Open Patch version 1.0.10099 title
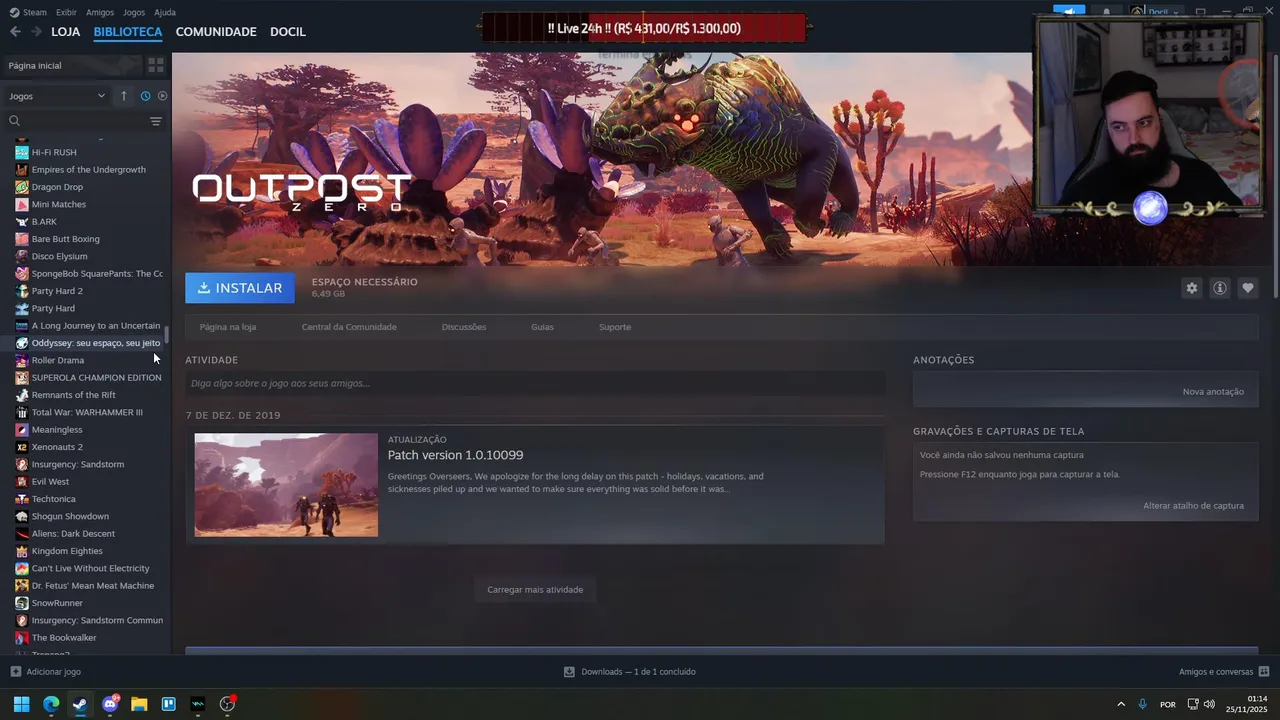This screenshot has height=720, width=1280. (x=455, y=455)
